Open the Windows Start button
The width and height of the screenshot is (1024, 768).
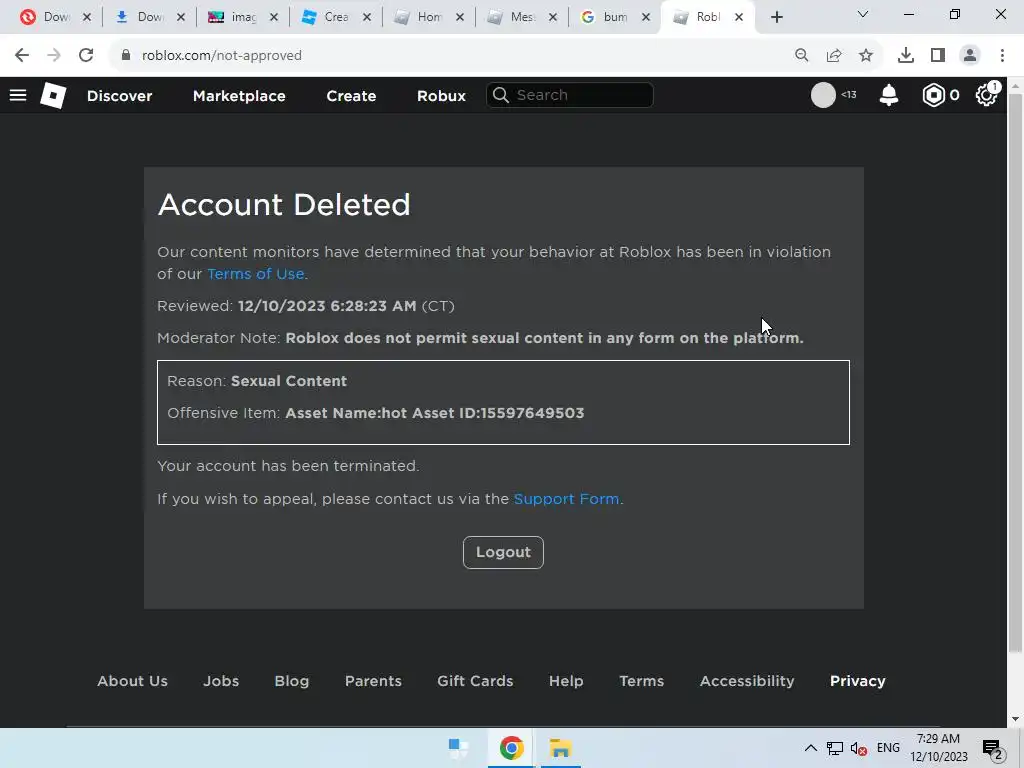coord(458,748)
